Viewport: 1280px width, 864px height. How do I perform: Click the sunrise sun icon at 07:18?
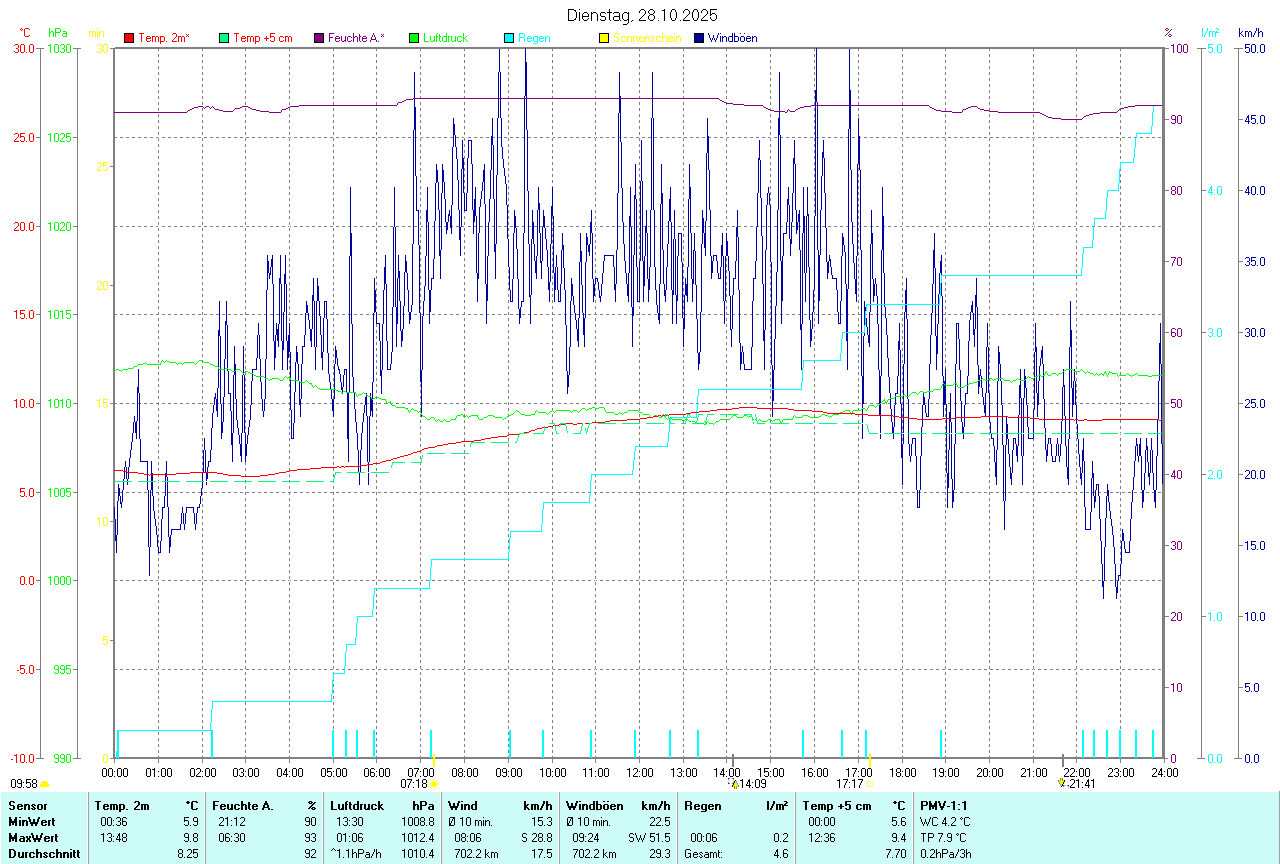coord(435,785)
